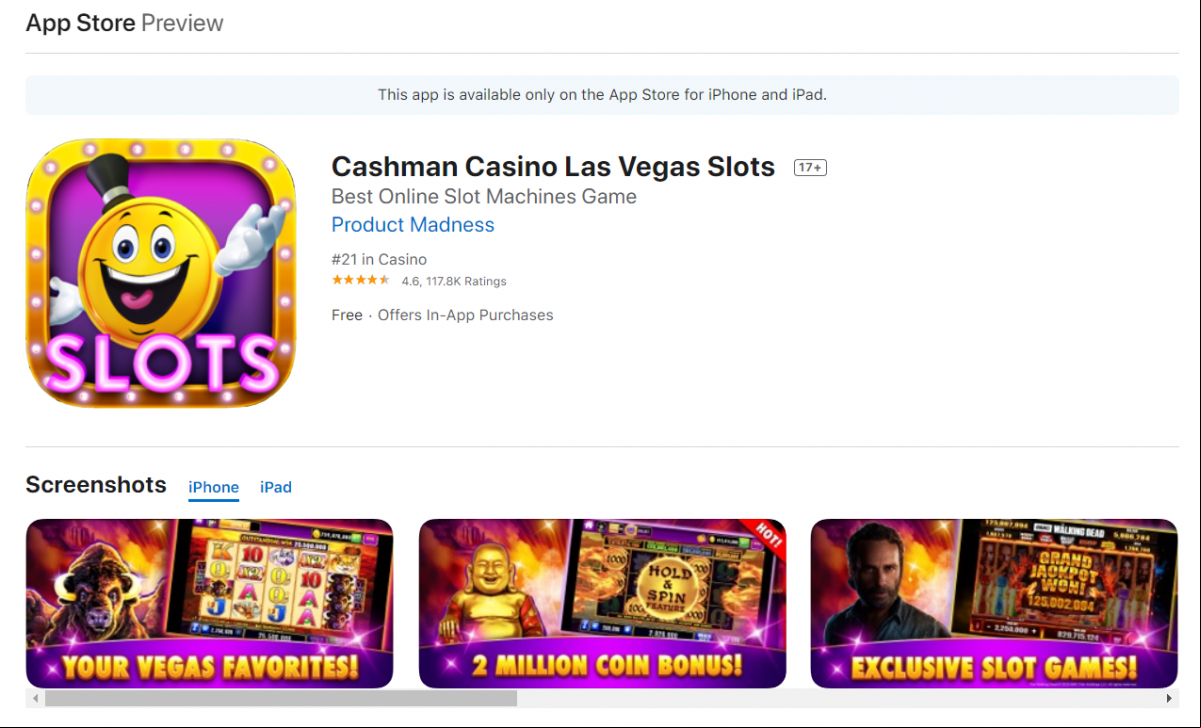Click the empty scrollbar track right of thumb
Image resolution: width=1201 pixels, height=728 pixels.
[x=839, y=698]
